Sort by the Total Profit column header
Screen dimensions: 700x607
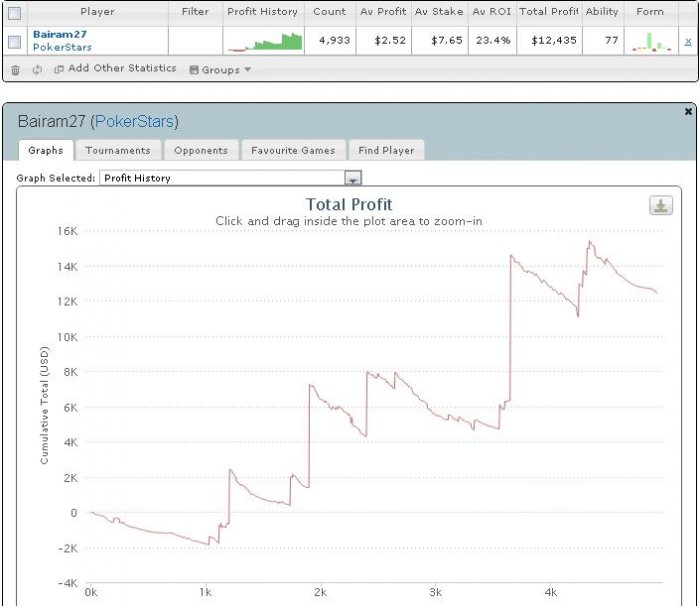549,12
